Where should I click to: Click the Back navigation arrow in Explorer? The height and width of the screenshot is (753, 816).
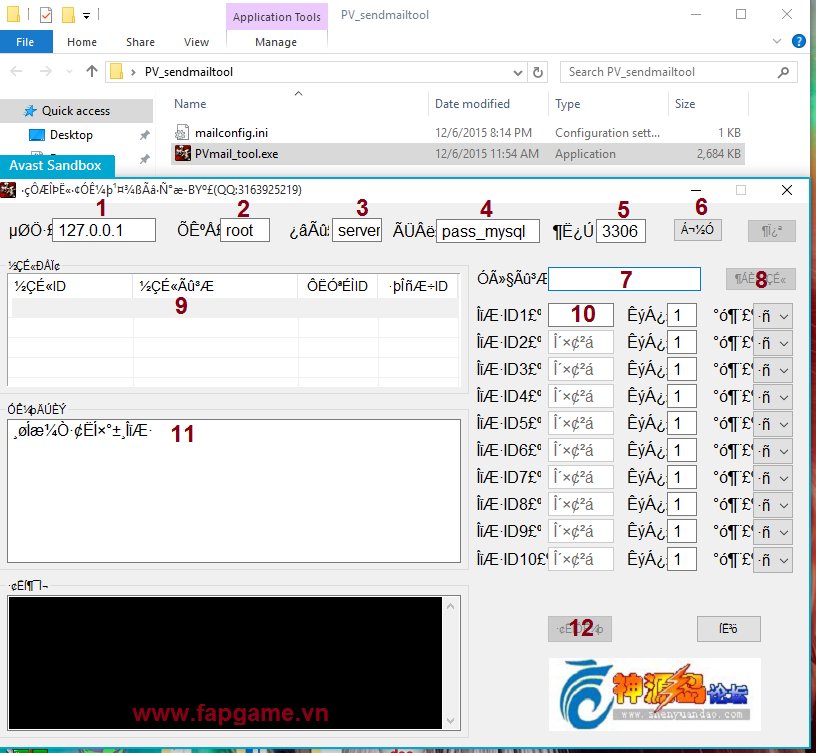point(16,71)
